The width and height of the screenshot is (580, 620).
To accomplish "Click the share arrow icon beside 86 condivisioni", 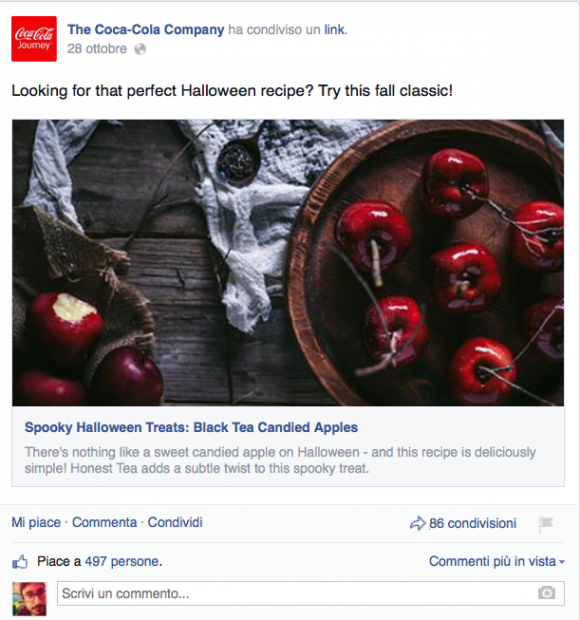I will (x=418, y=523).
